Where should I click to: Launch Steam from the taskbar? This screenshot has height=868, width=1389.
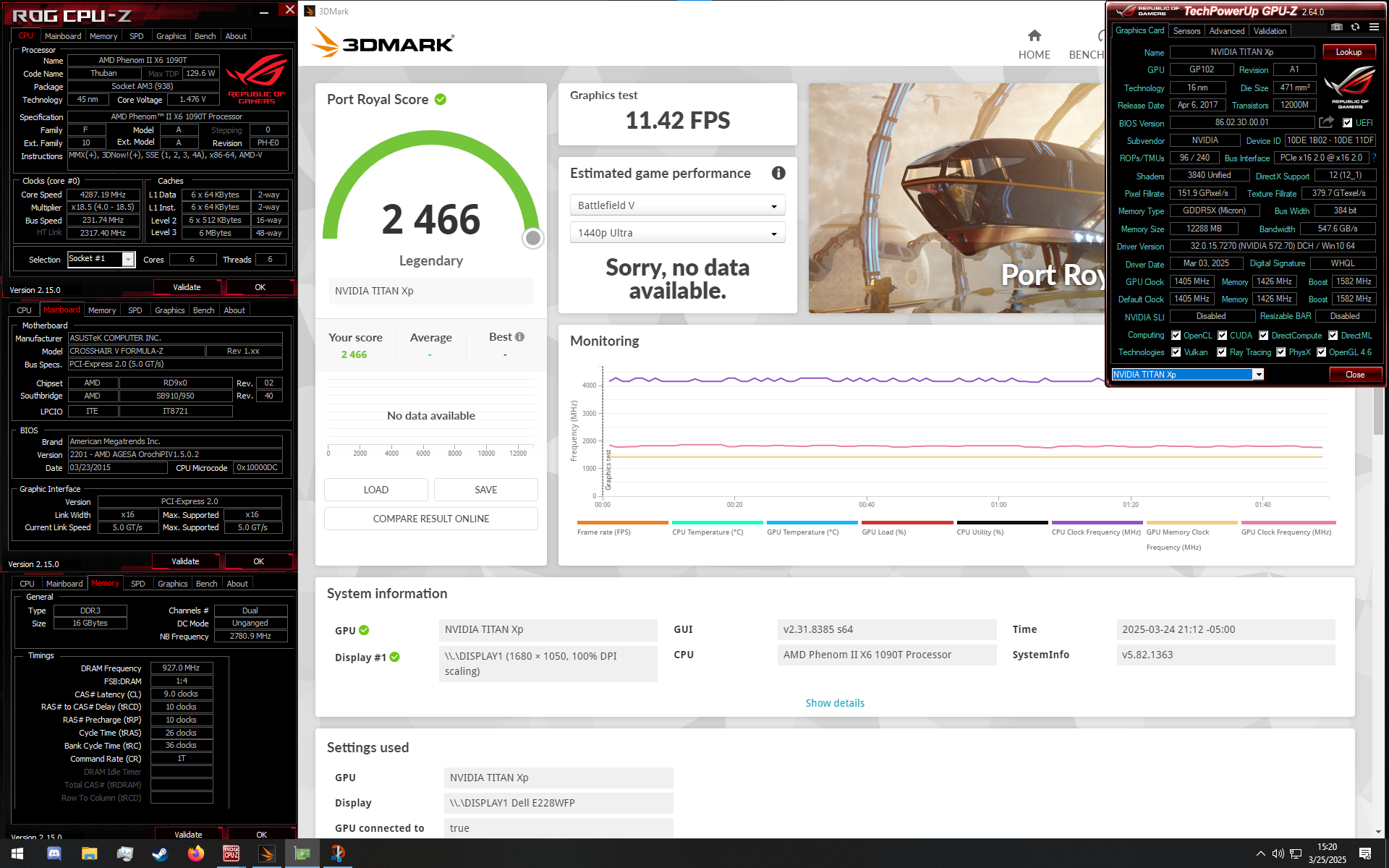point(161,854)
